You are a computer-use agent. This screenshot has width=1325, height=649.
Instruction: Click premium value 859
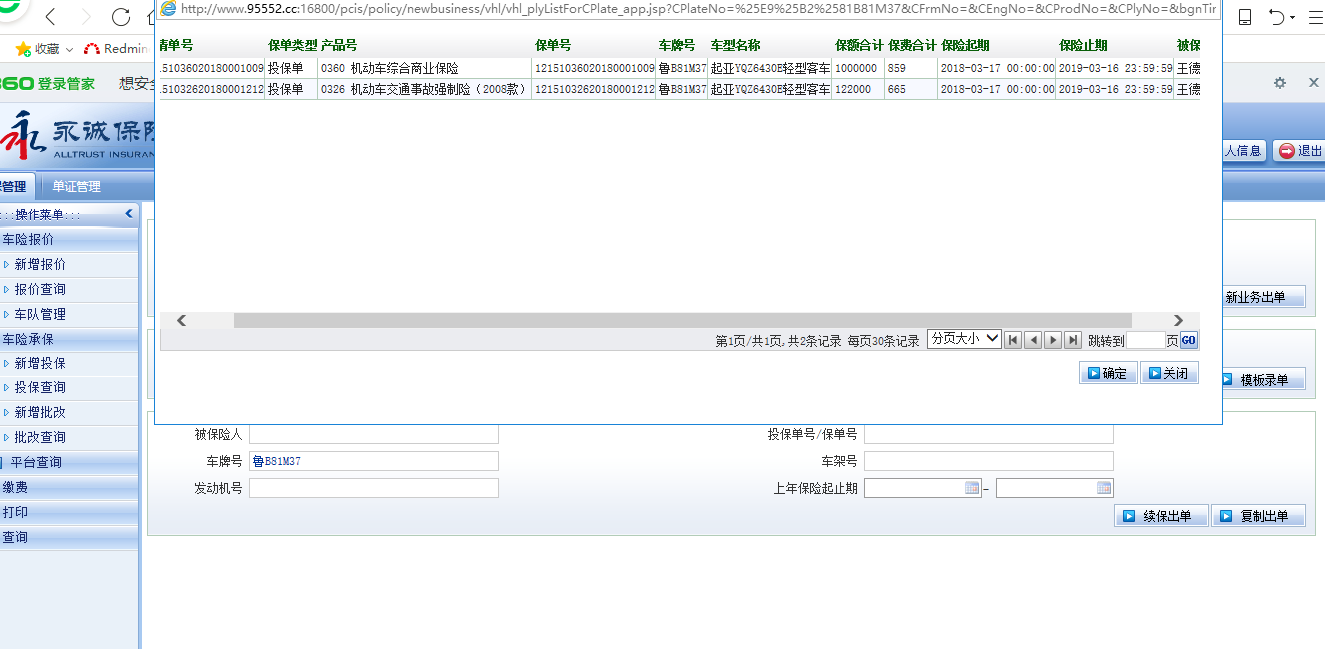(x=896, y=68)
